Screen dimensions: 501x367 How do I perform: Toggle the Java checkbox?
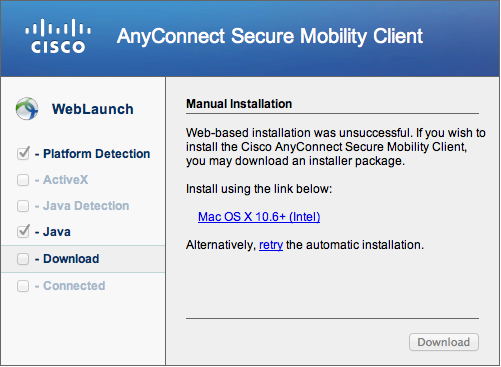(x=23, y=231)
